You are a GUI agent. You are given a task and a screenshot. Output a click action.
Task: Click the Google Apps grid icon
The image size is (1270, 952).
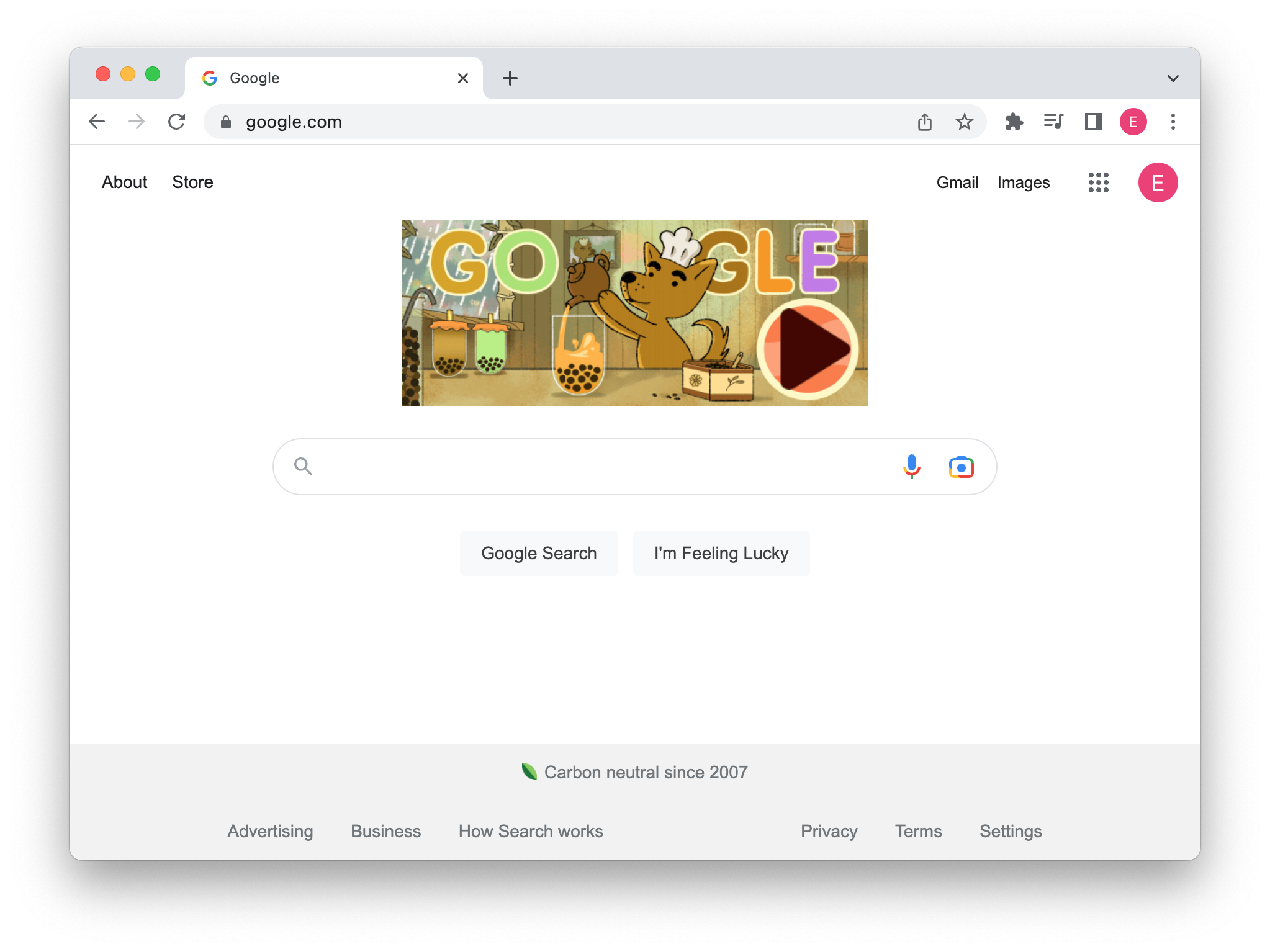coord(1098,182)
